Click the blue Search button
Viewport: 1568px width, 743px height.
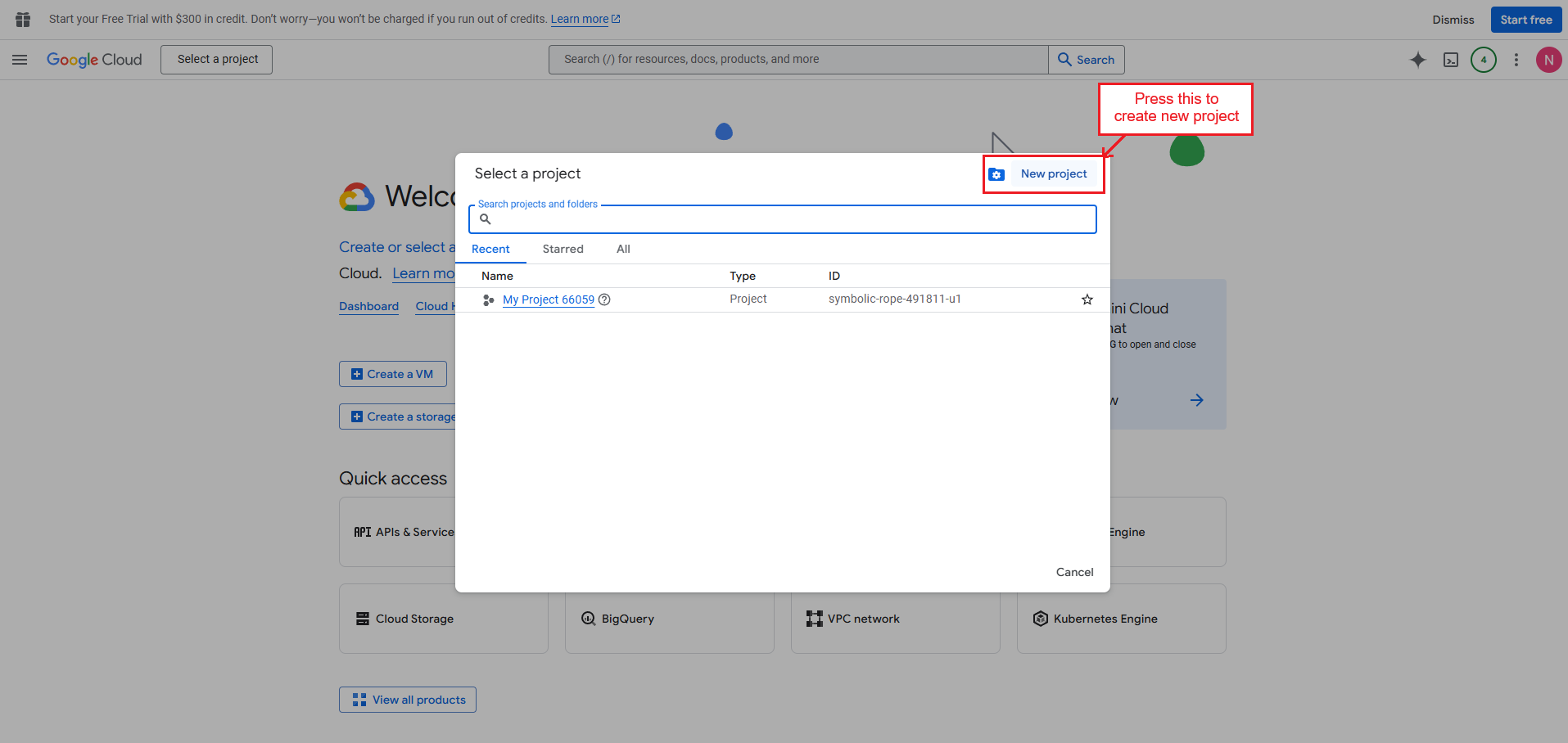click(1086, 60)
